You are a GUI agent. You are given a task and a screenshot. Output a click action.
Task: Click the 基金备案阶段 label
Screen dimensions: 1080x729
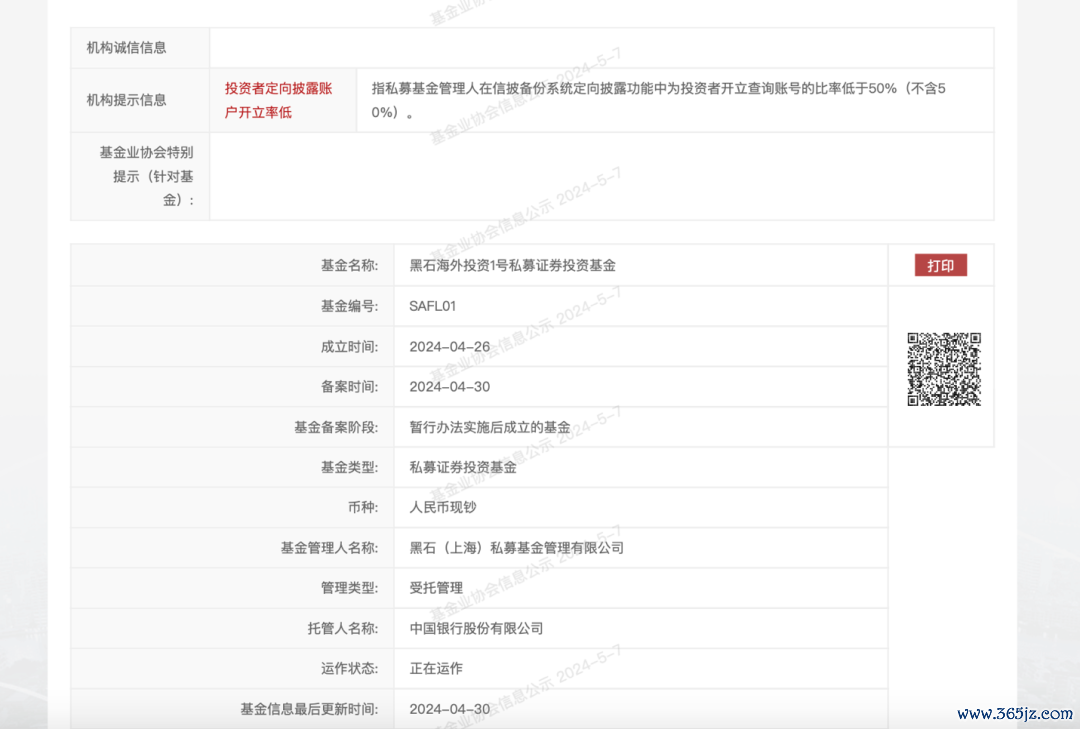336,427
